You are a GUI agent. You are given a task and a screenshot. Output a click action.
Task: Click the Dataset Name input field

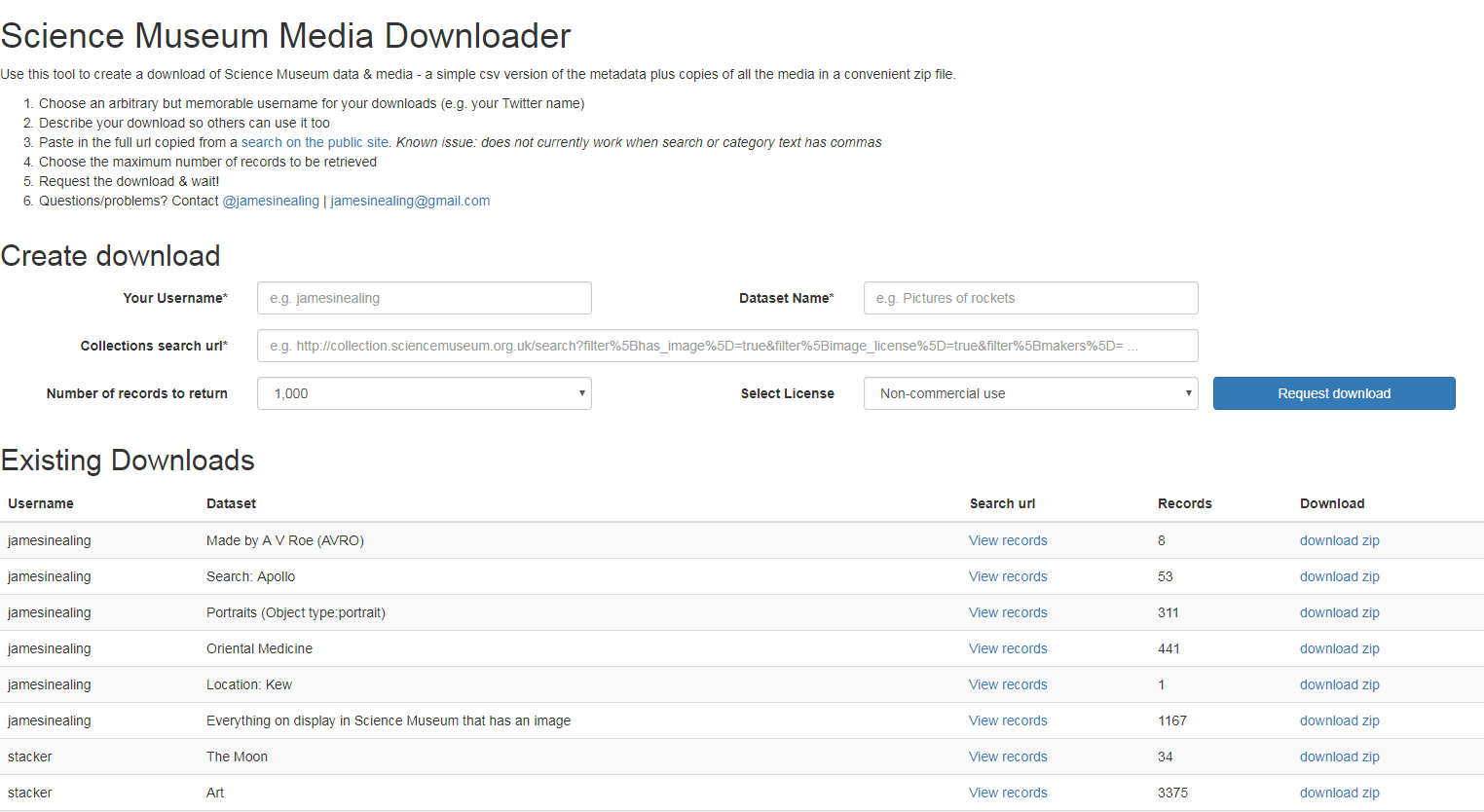pyautogui.click(x=1031, y=298)
